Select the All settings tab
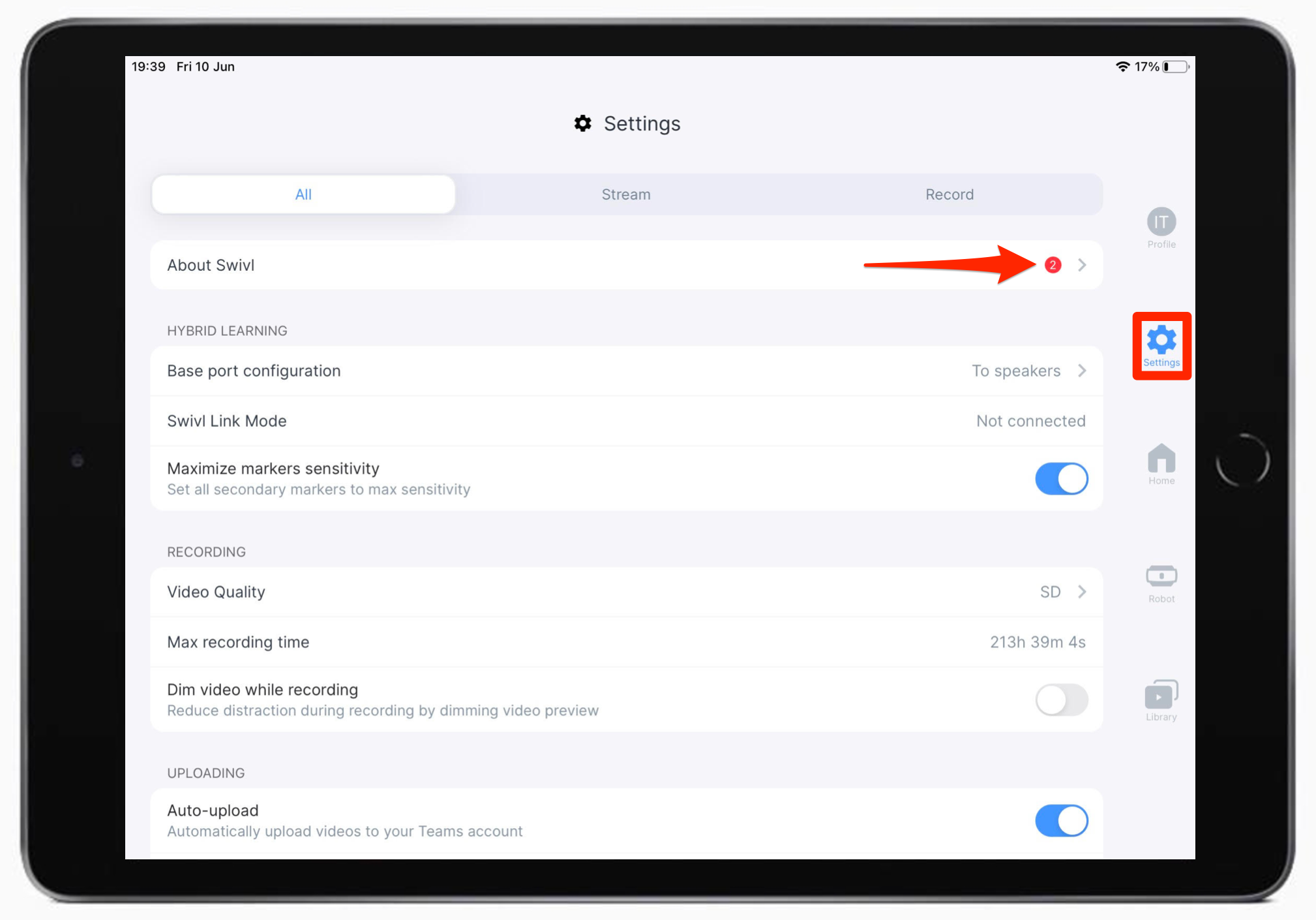The image size is (1316, 920). 302,194
